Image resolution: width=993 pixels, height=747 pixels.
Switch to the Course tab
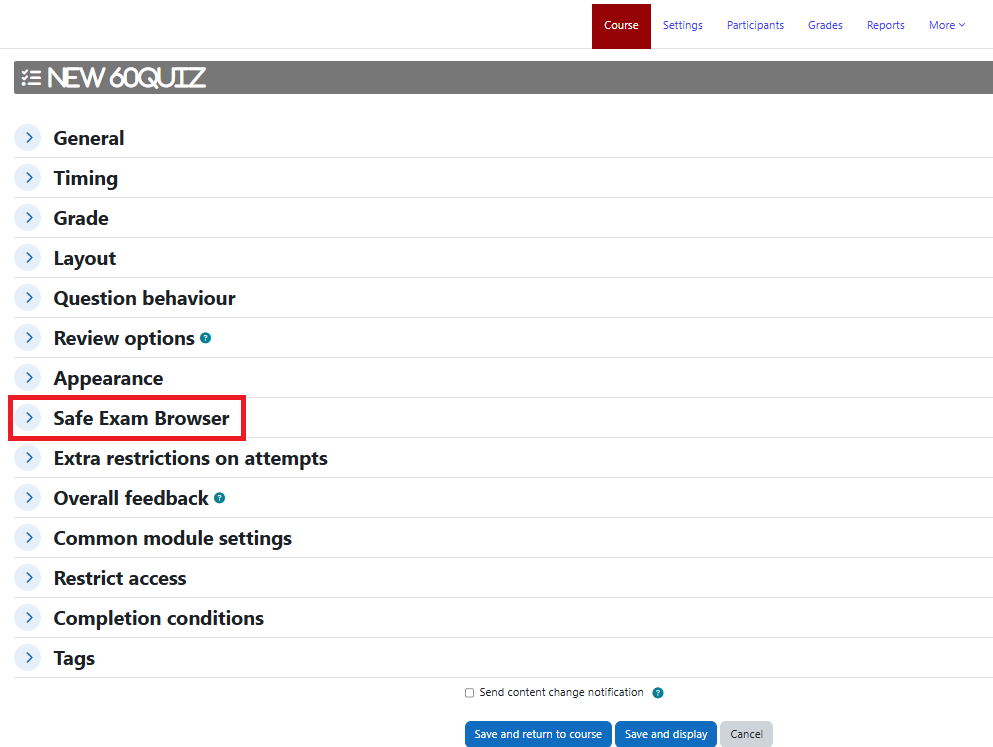coord(621,26)
